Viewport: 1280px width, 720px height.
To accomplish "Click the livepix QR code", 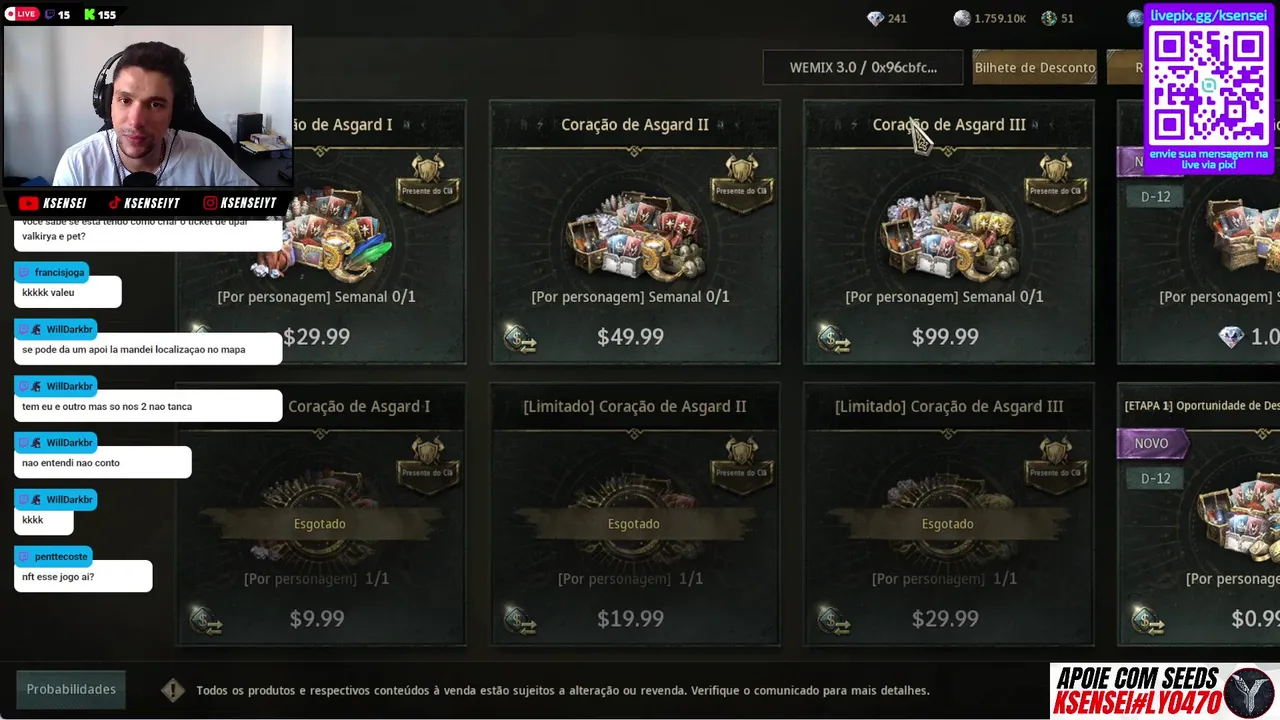I will 1209,86.
